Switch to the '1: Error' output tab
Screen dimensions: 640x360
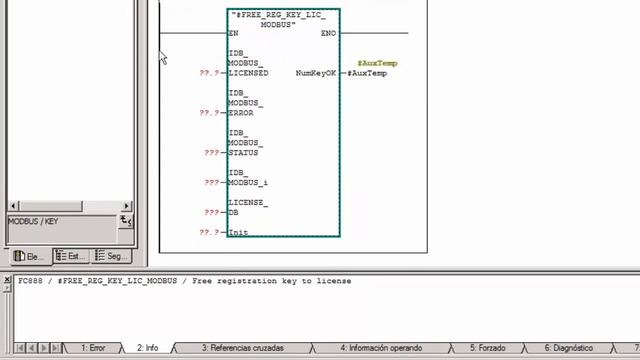pos(93,348)
